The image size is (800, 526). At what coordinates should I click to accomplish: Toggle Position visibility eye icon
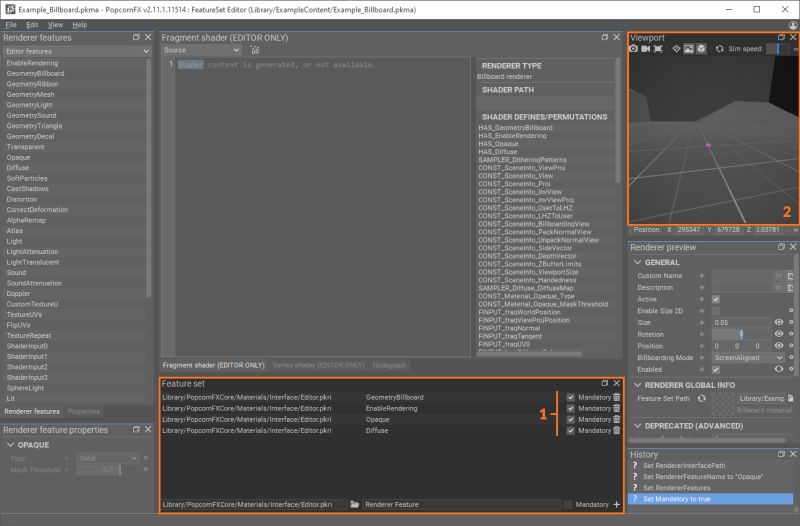[779, 346]
